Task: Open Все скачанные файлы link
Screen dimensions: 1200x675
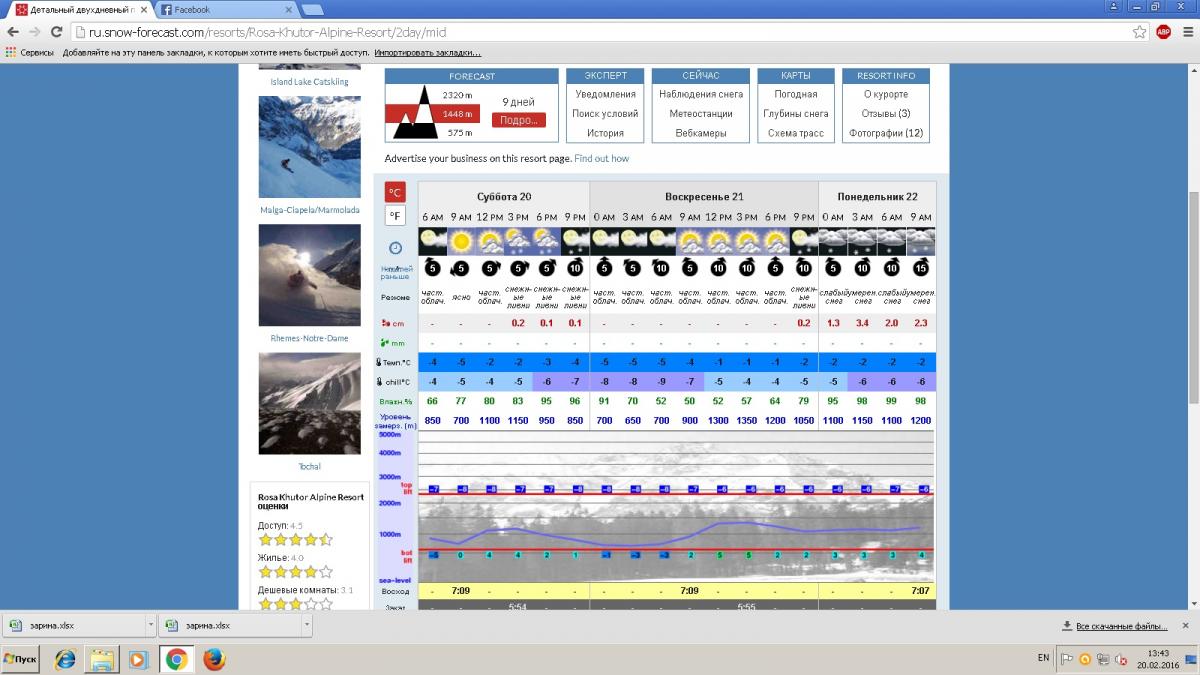Action: tap(1121, 627)
